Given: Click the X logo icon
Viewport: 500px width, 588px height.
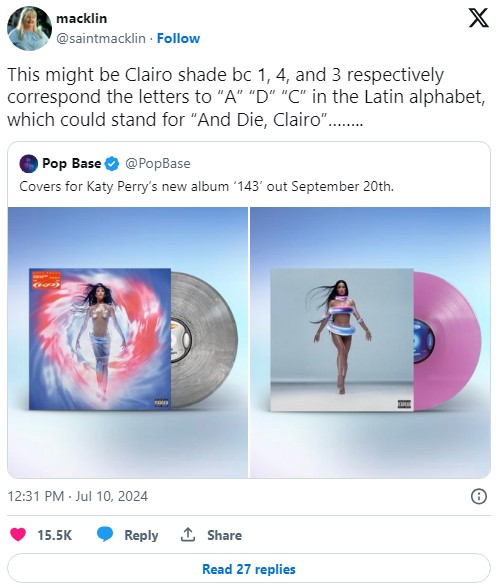Looking at the screenshot, I should click(479, 18).
